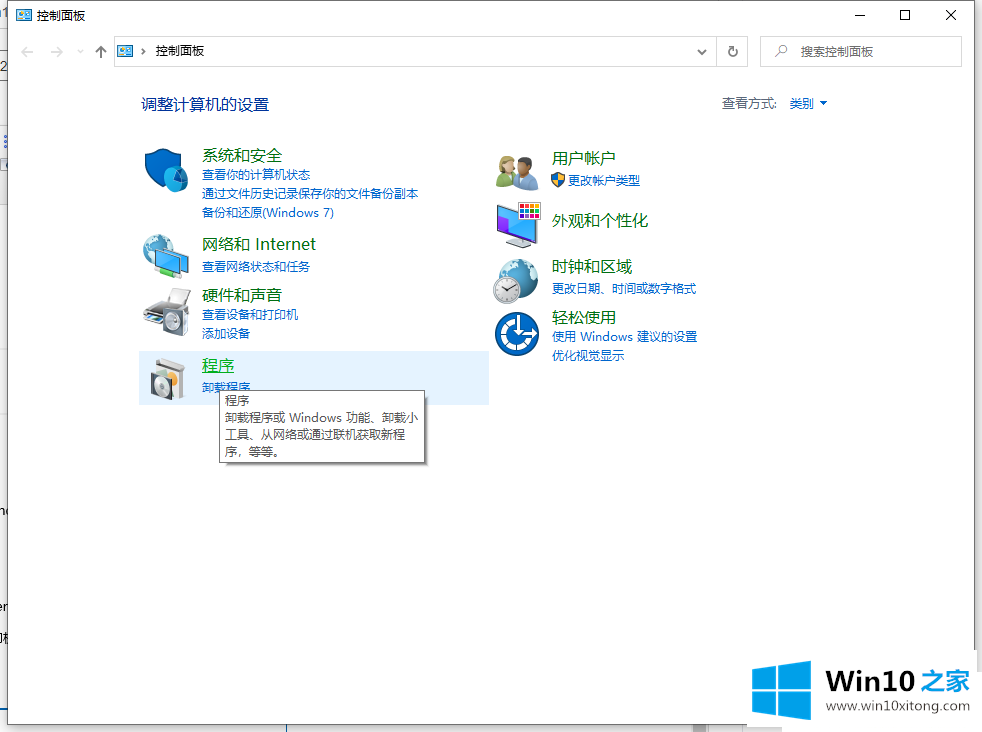Image resolution: width=982 pixels, height=732 pixels.
Task: Expand the address bar history dropdown arrow
Action: click(701, 51)
